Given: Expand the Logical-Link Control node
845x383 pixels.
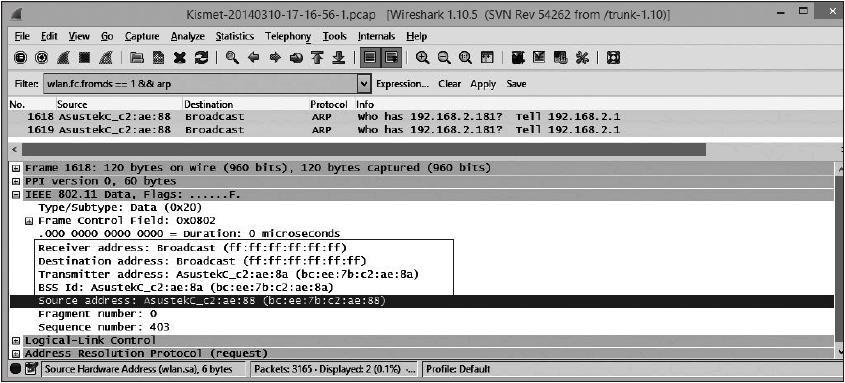Looking at the screenshot, I should click(x=16, y=341).
